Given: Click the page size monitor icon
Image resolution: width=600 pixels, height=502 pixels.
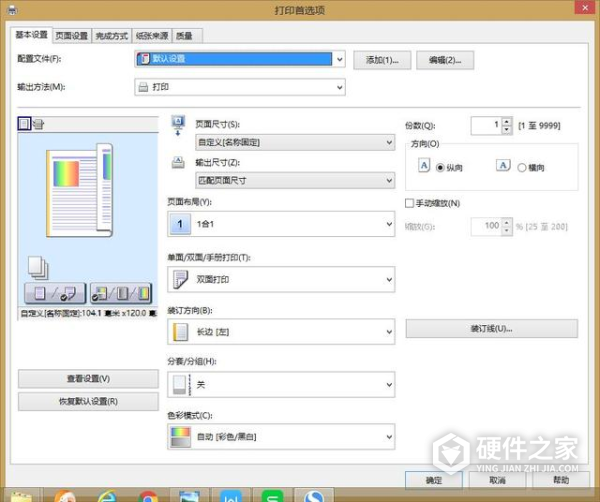Looking at the screenshot, I should 178,125.
